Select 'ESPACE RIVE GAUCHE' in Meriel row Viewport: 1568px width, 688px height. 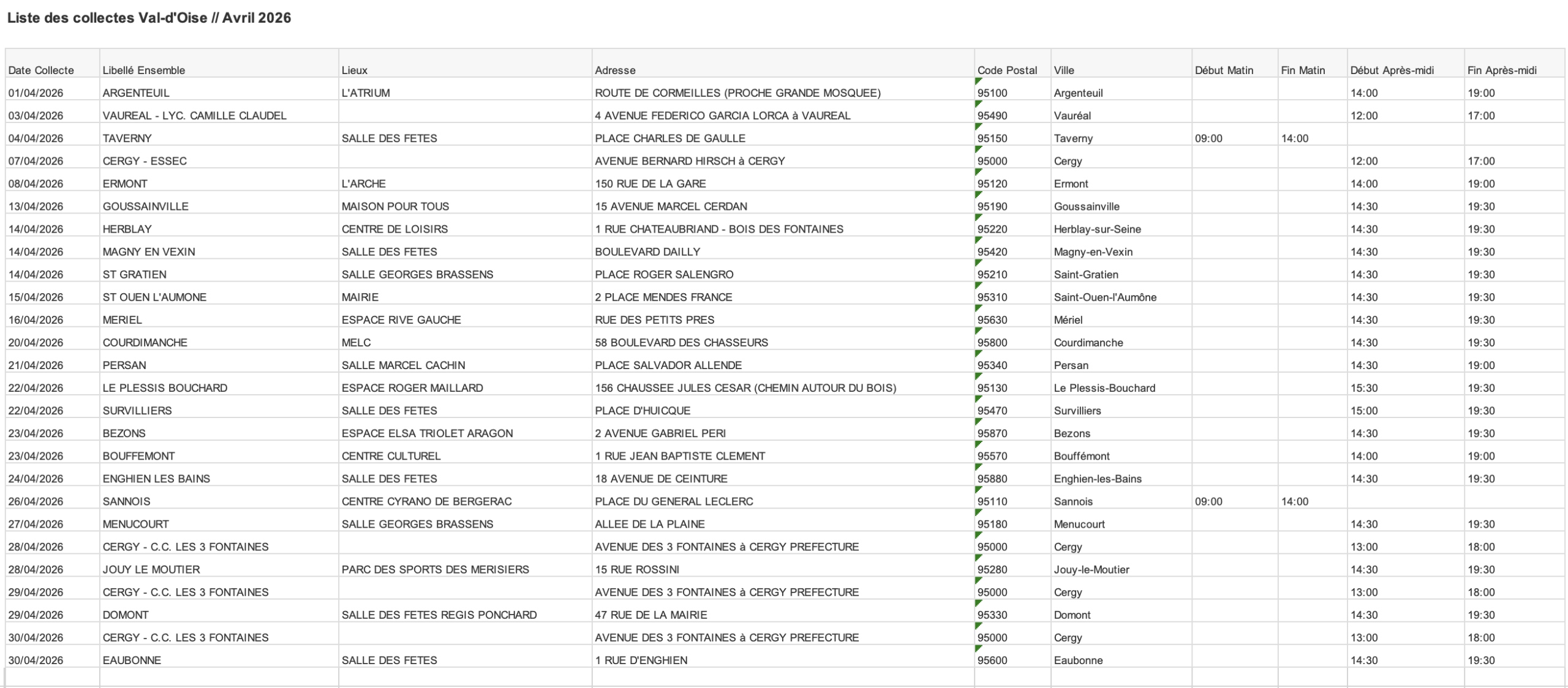pos(401,320)
